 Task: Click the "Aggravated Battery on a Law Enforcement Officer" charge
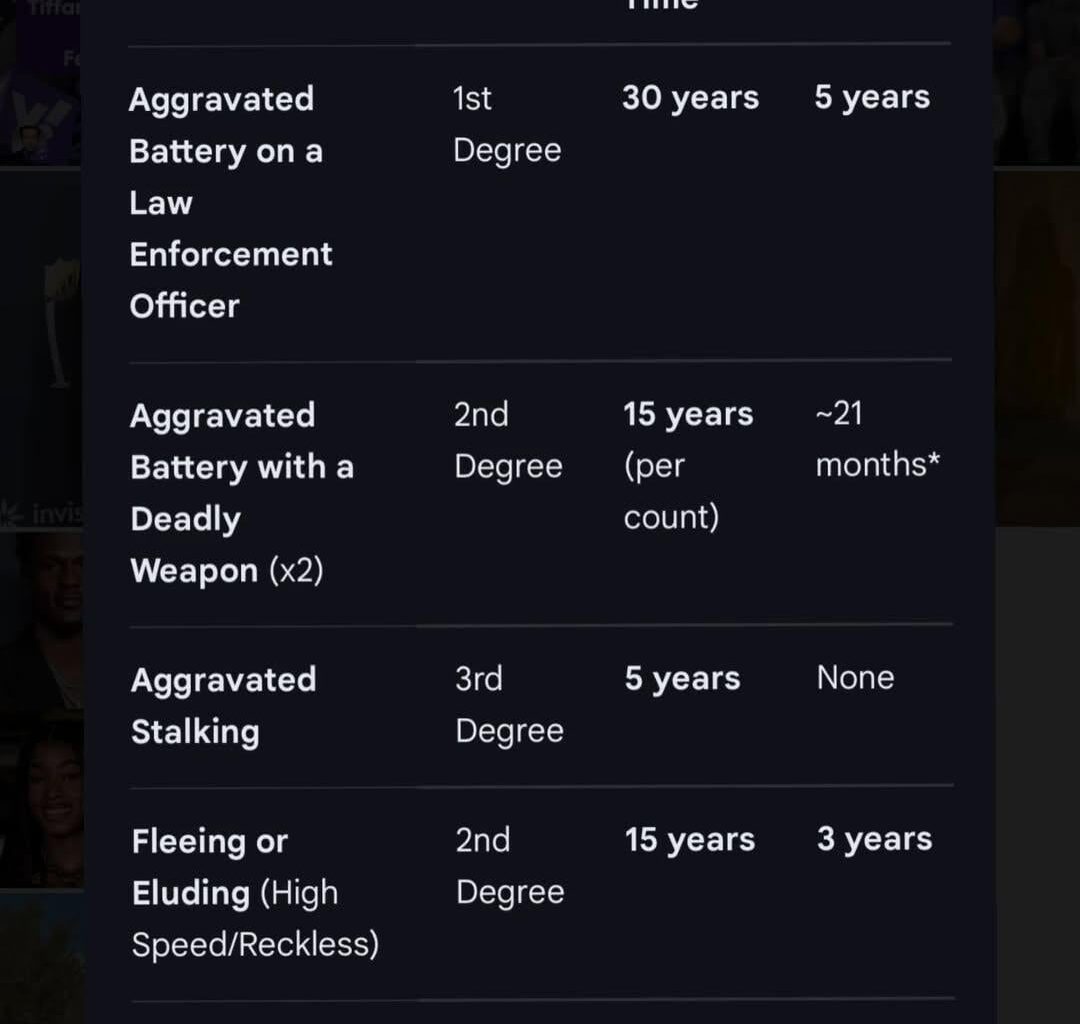pos(230,202)
